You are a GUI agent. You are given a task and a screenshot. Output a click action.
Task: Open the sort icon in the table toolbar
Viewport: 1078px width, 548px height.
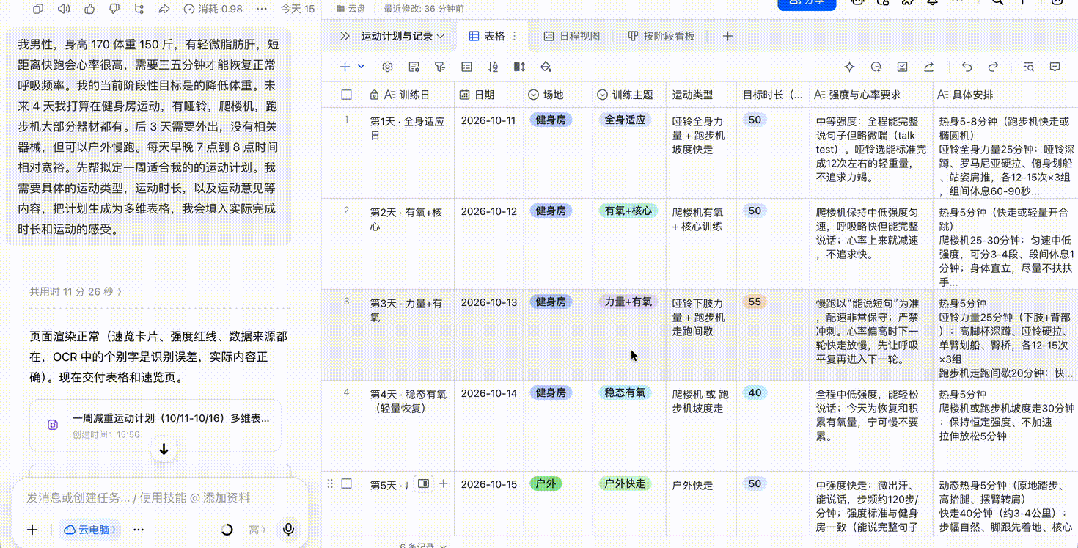493,67
